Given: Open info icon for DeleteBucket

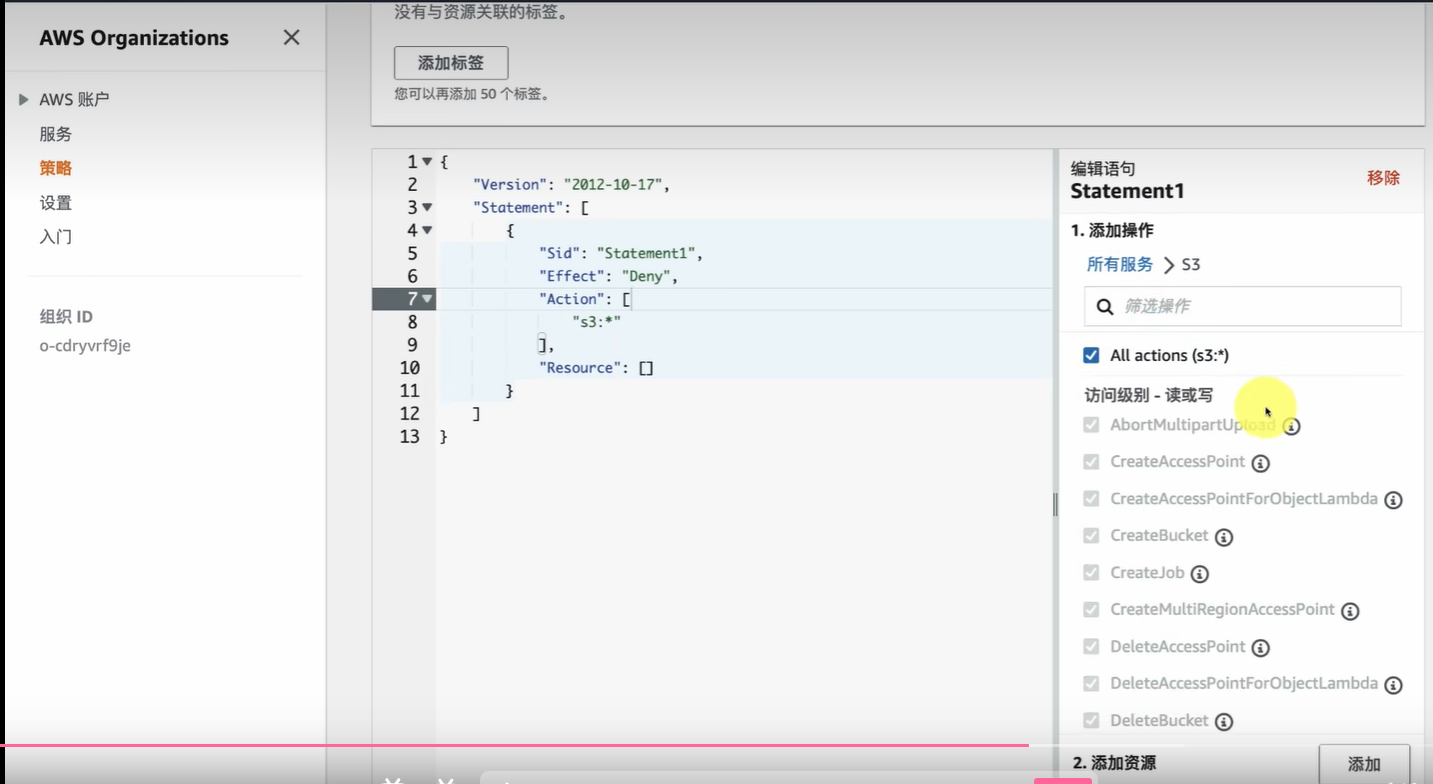Looking at the screenshot, I should pos(1224,721).
